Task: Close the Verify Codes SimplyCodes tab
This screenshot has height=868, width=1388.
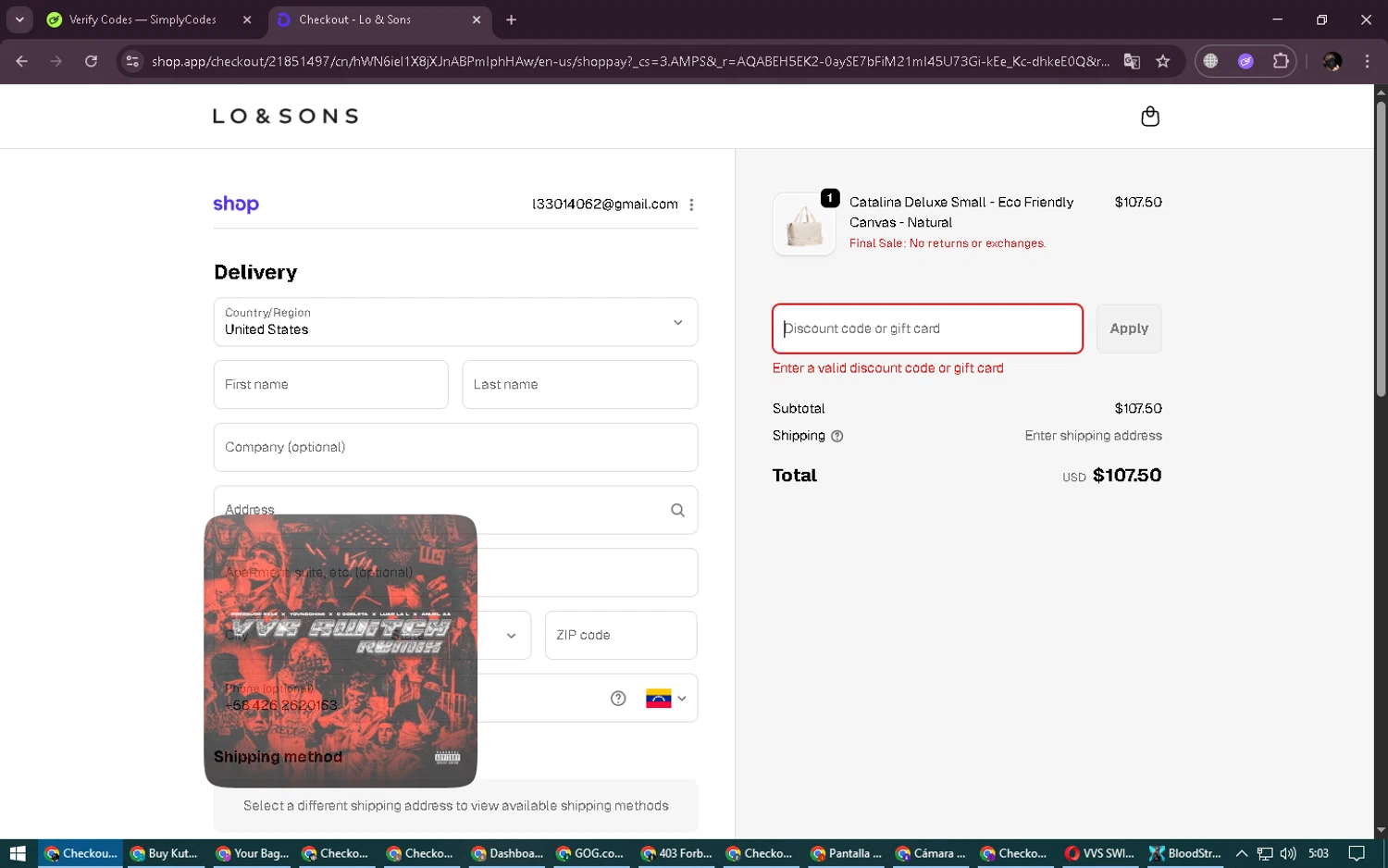Action: (x=247, y=19)
